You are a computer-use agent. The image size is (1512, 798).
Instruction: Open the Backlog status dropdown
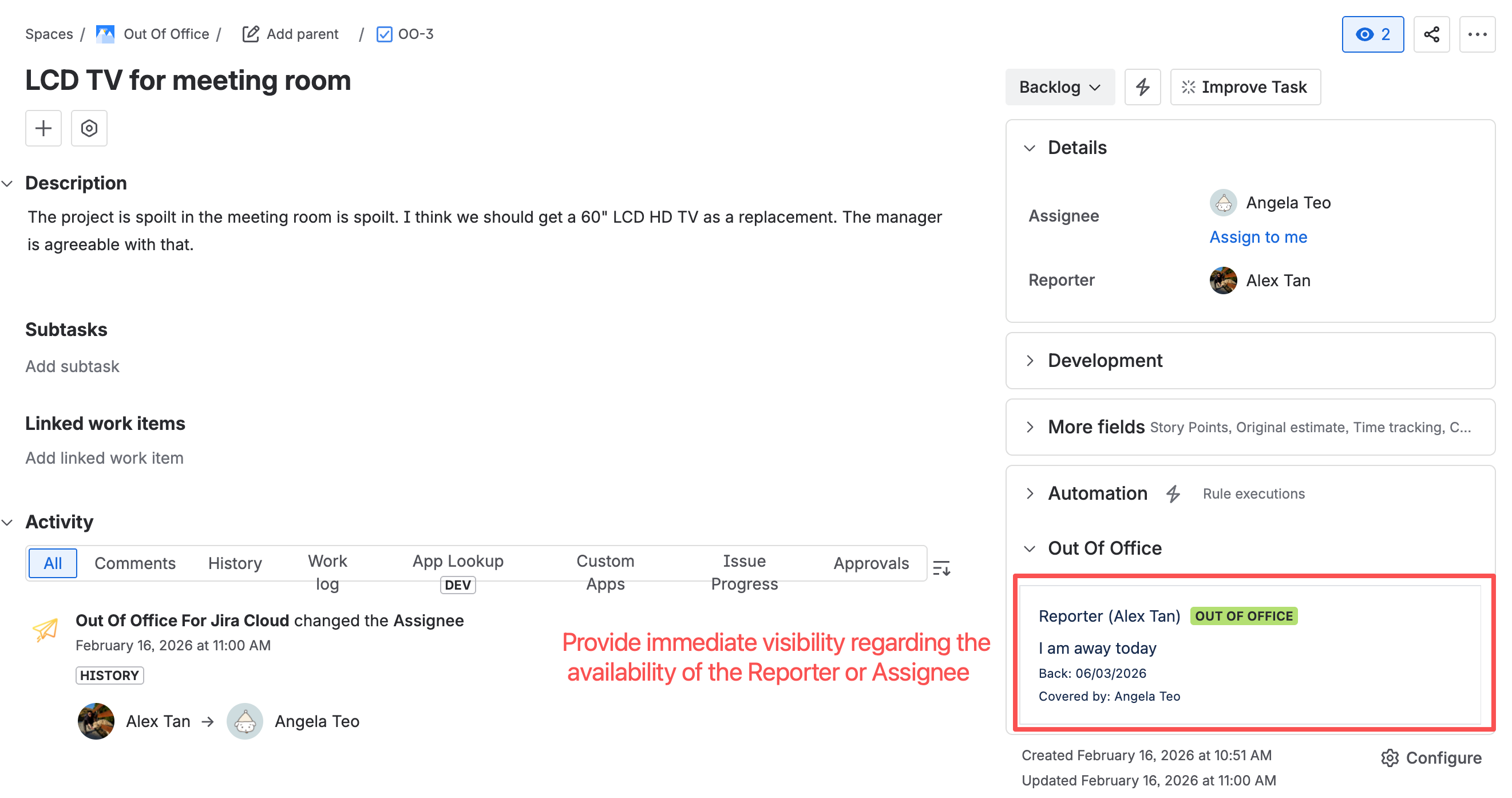tap(1059, 87)
